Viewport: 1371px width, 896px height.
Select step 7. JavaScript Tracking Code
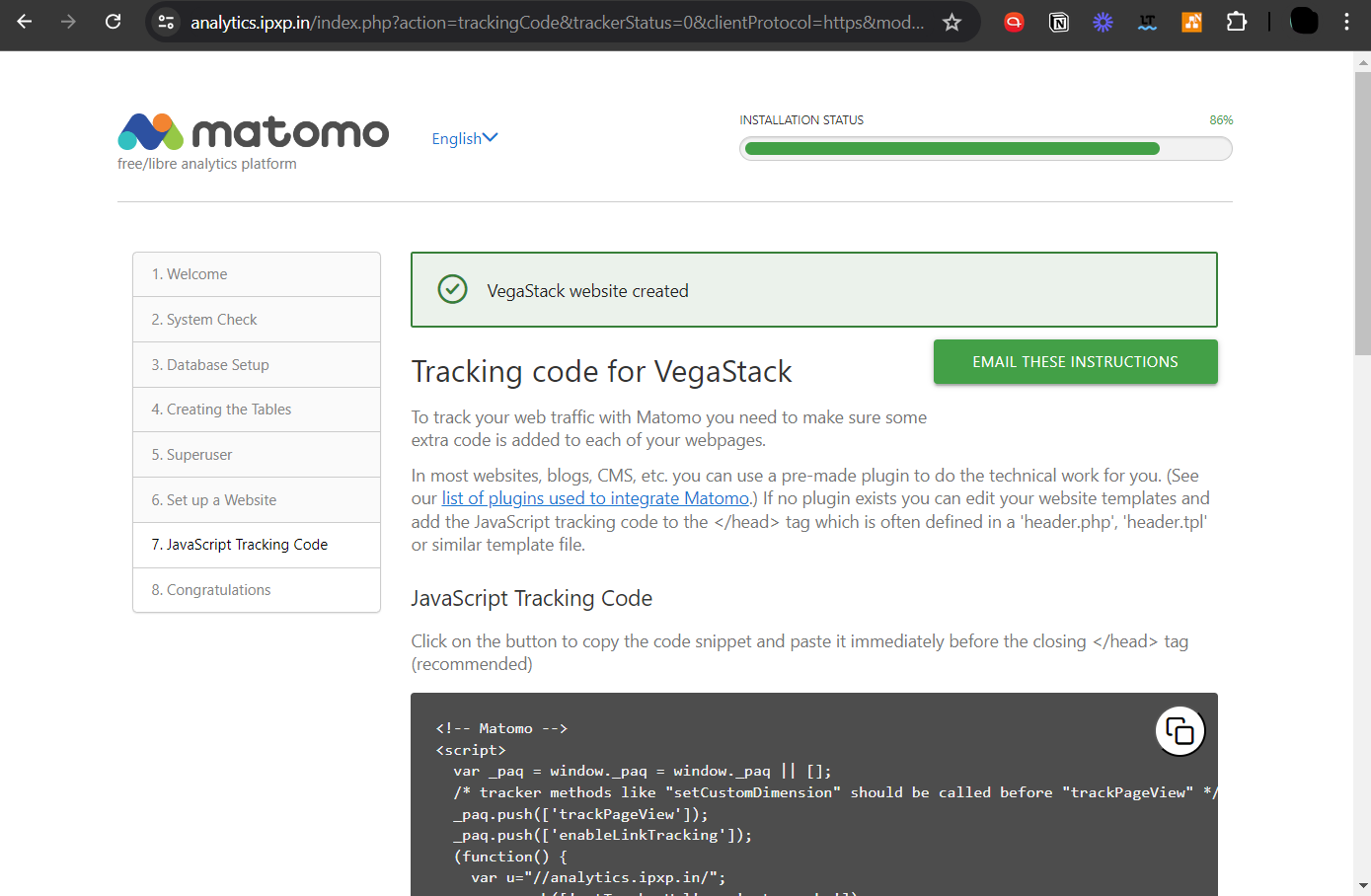pos(257,545)
